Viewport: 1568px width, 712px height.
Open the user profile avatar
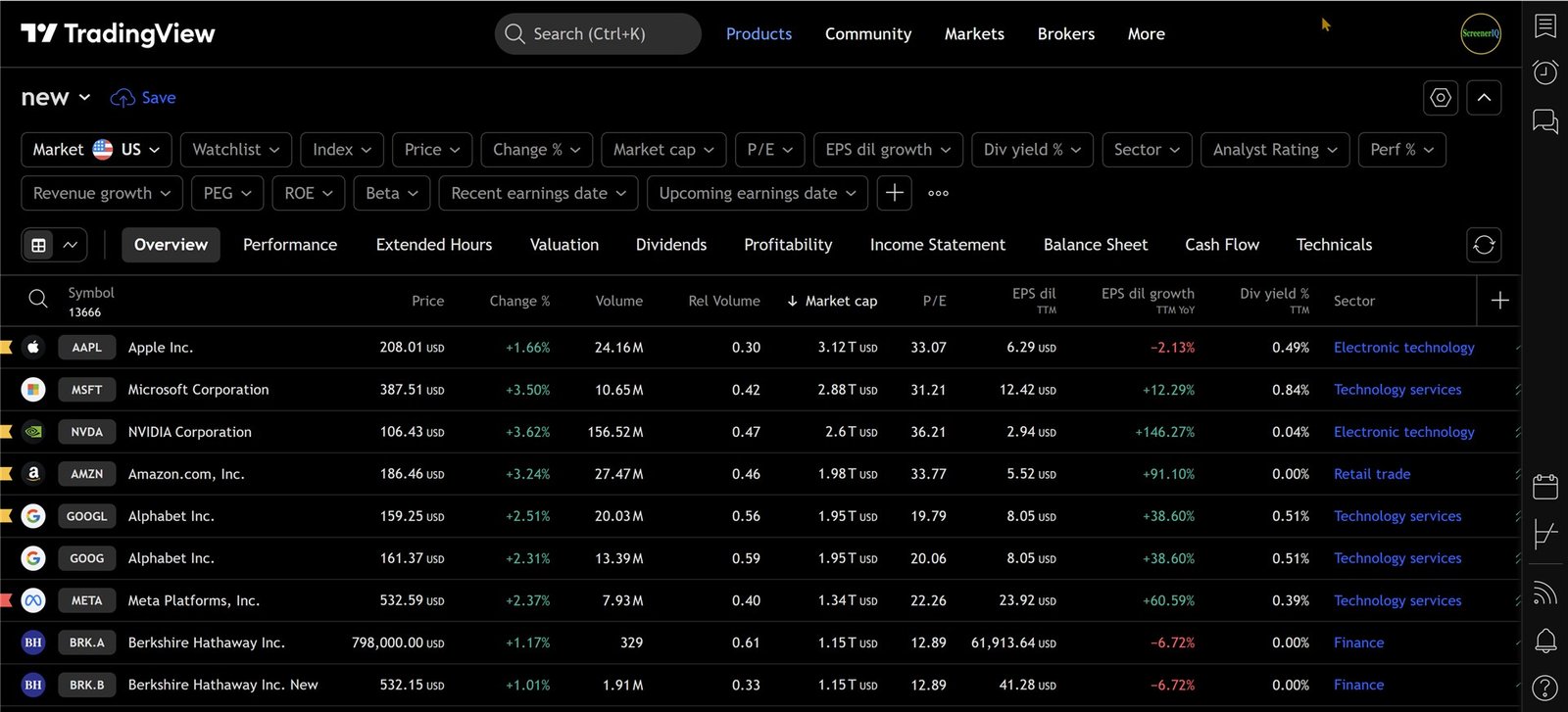(x=1481, y=34)
